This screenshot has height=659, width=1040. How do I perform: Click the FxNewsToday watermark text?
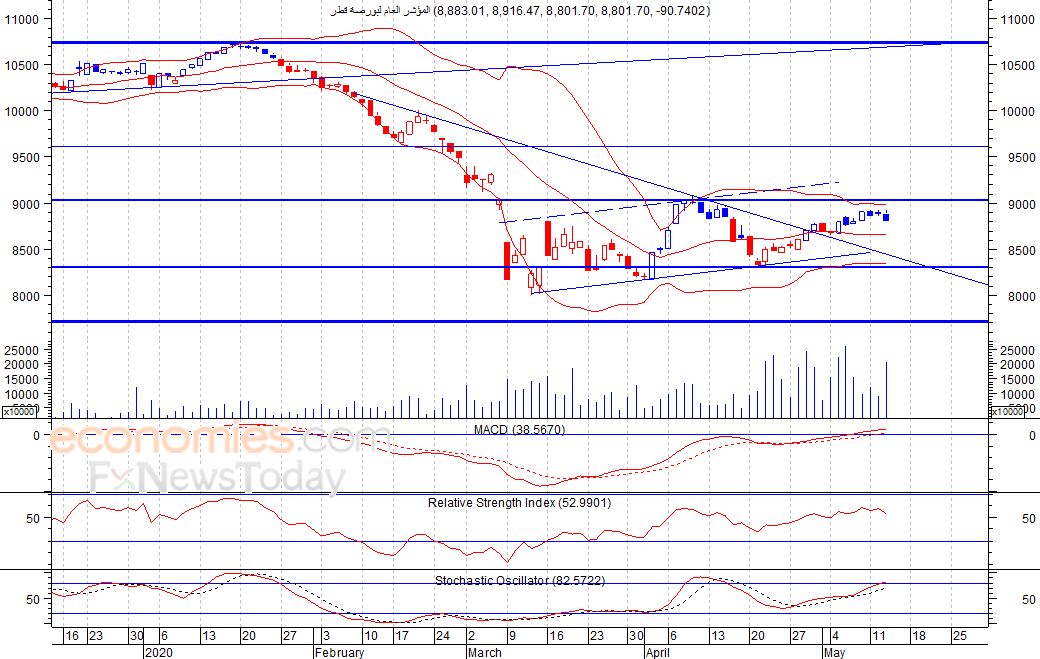[x=218, y=477]
